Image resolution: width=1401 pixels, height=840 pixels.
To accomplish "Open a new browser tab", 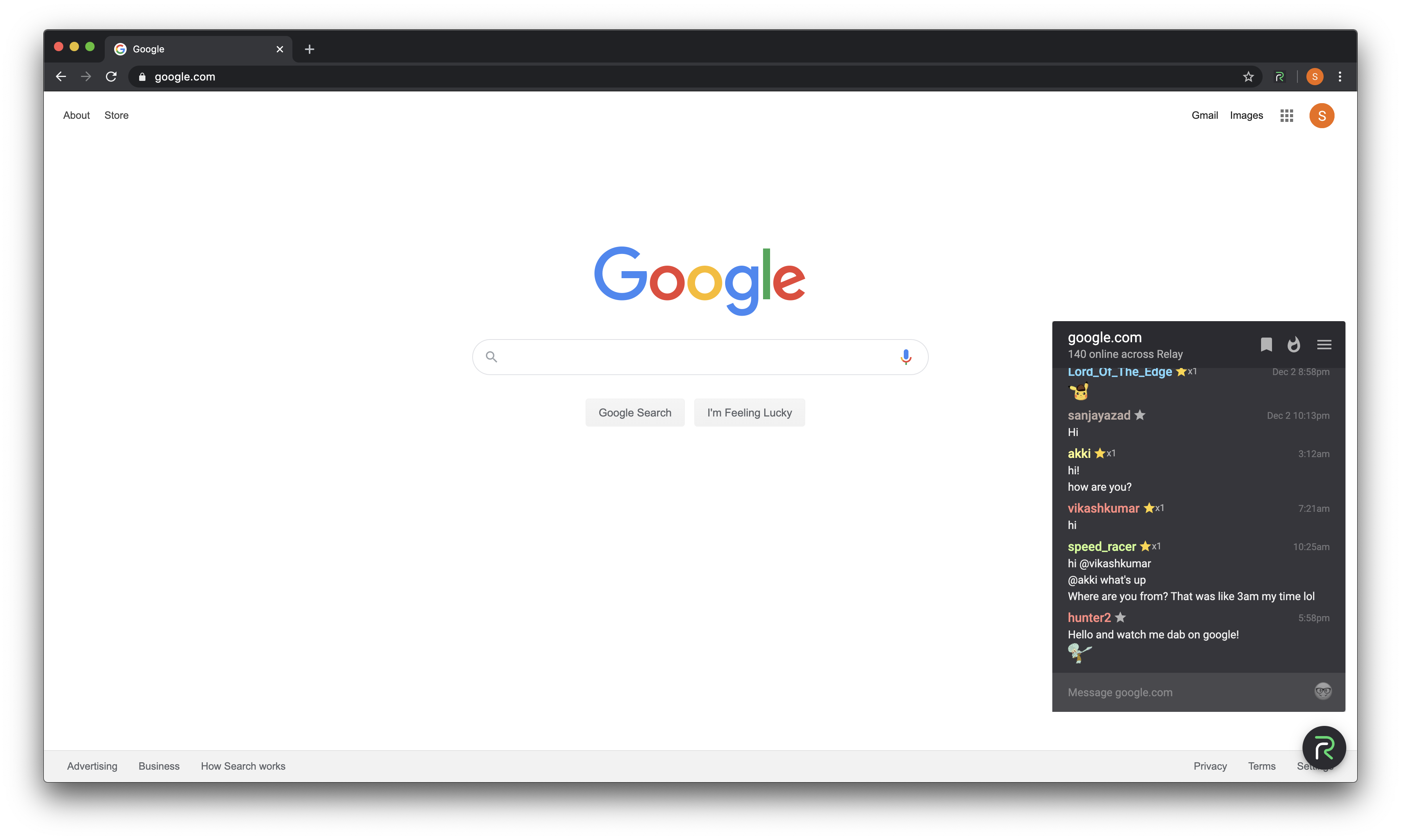I will [x=309, y=49].
